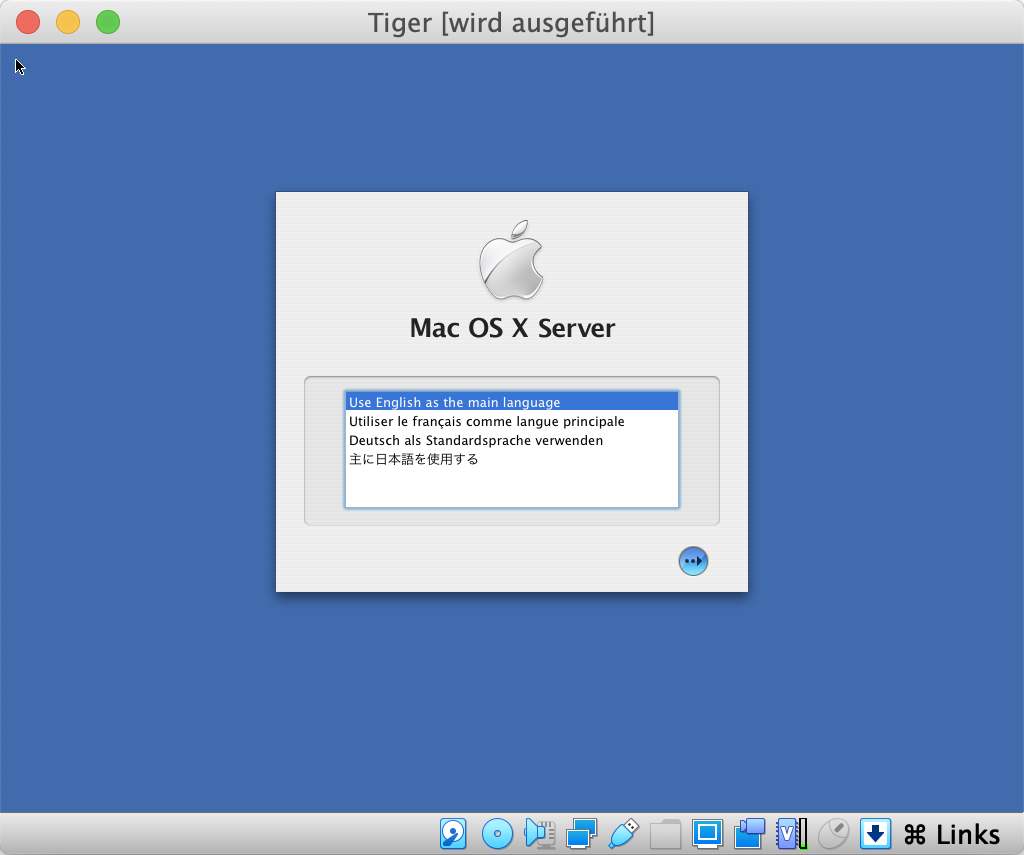Select the Japanese language option
The height and width of the screenshot is (855, 1024).
(x=511, y=459)
